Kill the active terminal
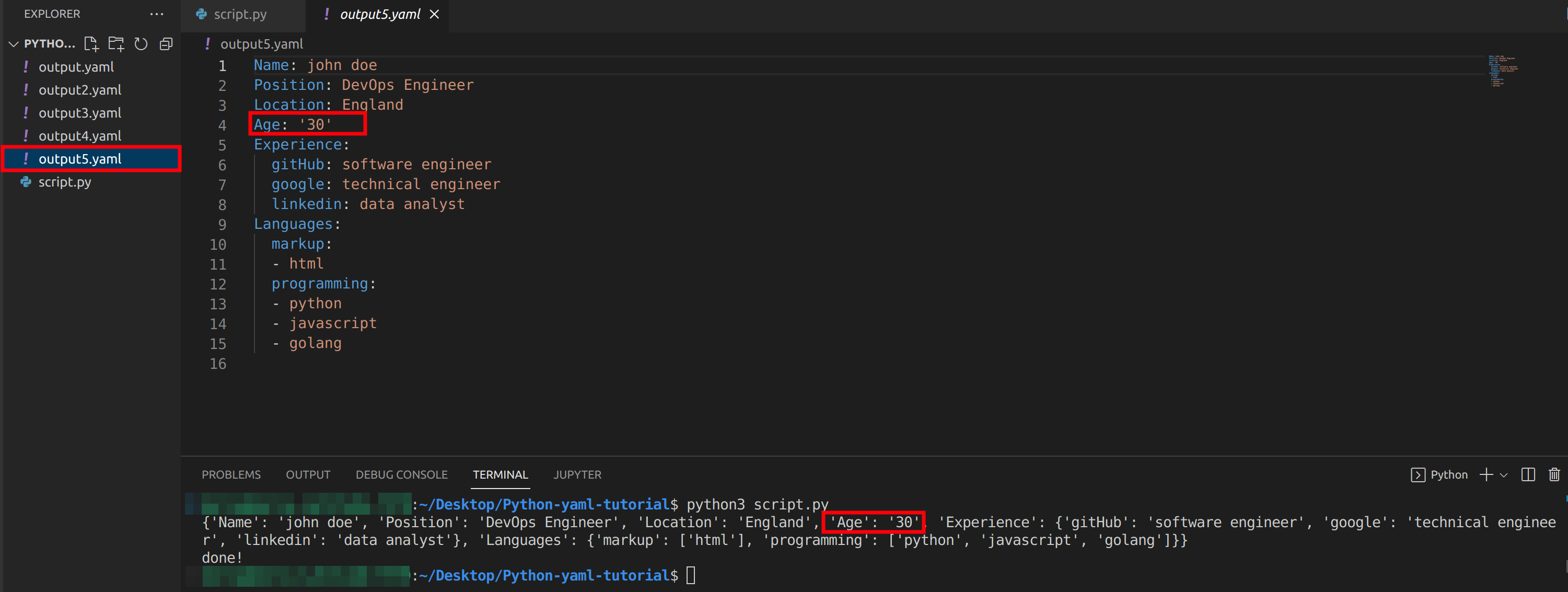 1554,474
